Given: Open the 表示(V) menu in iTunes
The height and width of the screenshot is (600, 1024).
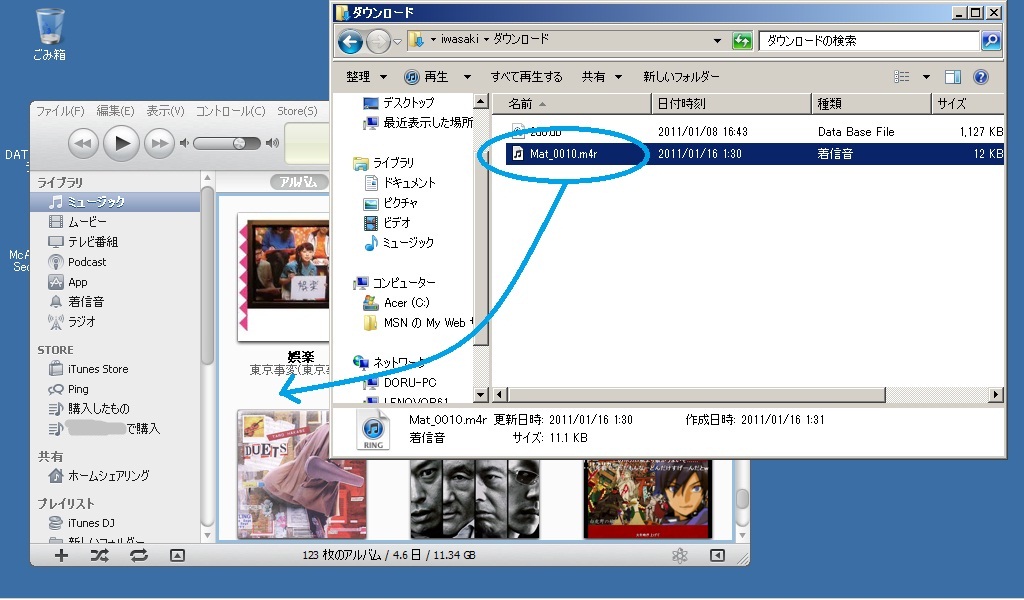Looking at the screenshot, I should click(x=165, y=111).
